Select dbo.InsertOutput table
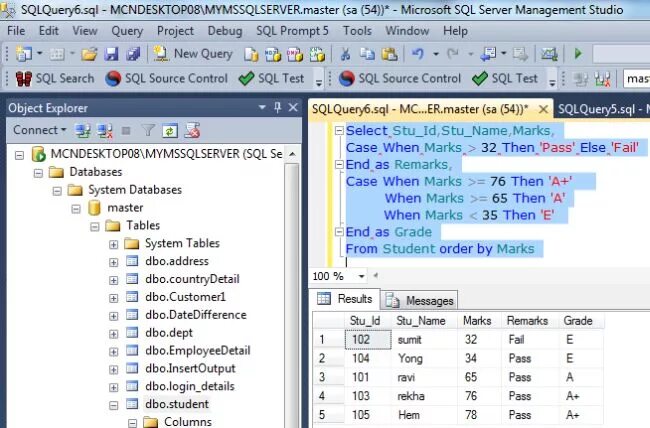 (190, 368)
